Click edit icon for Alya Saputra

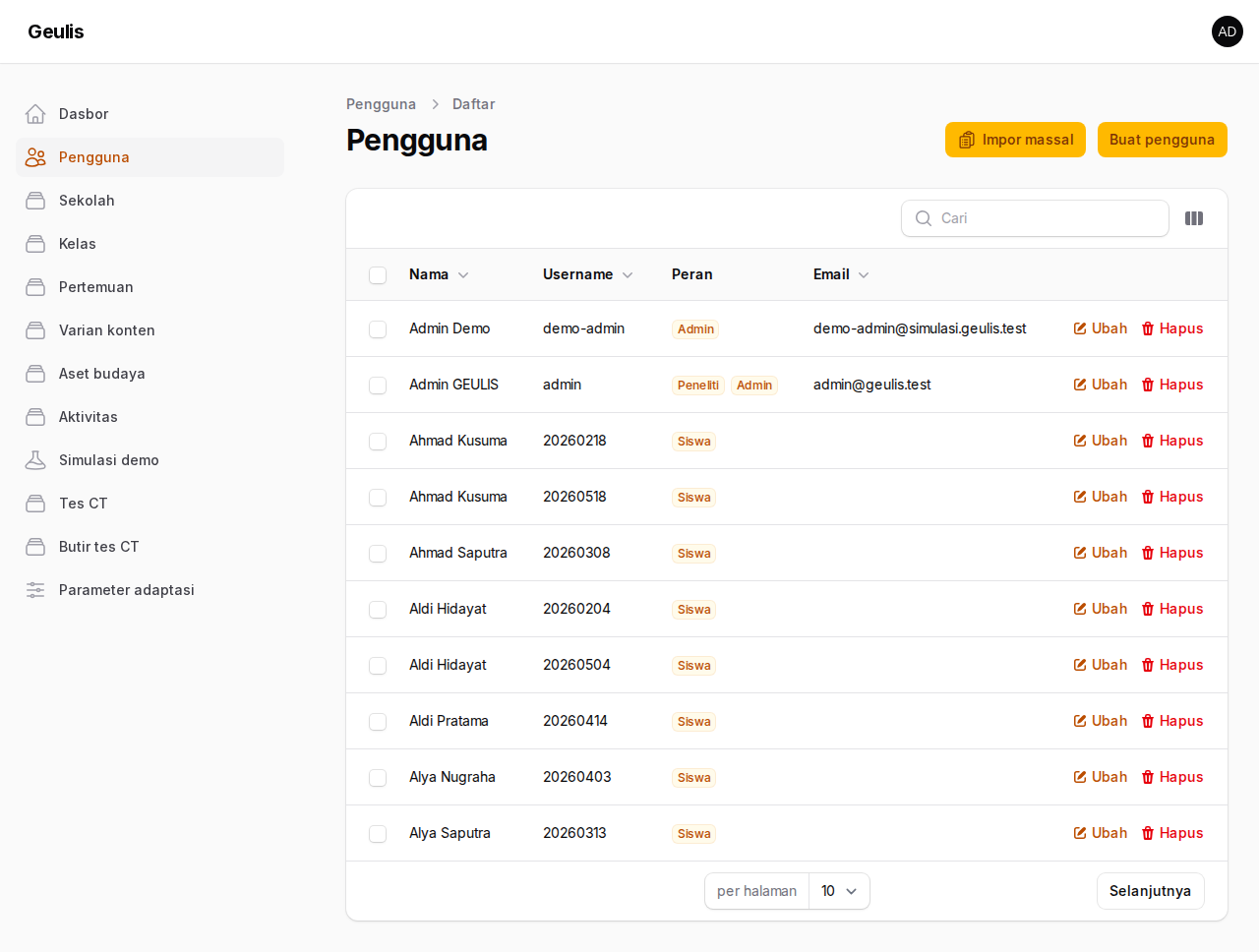1080,833
